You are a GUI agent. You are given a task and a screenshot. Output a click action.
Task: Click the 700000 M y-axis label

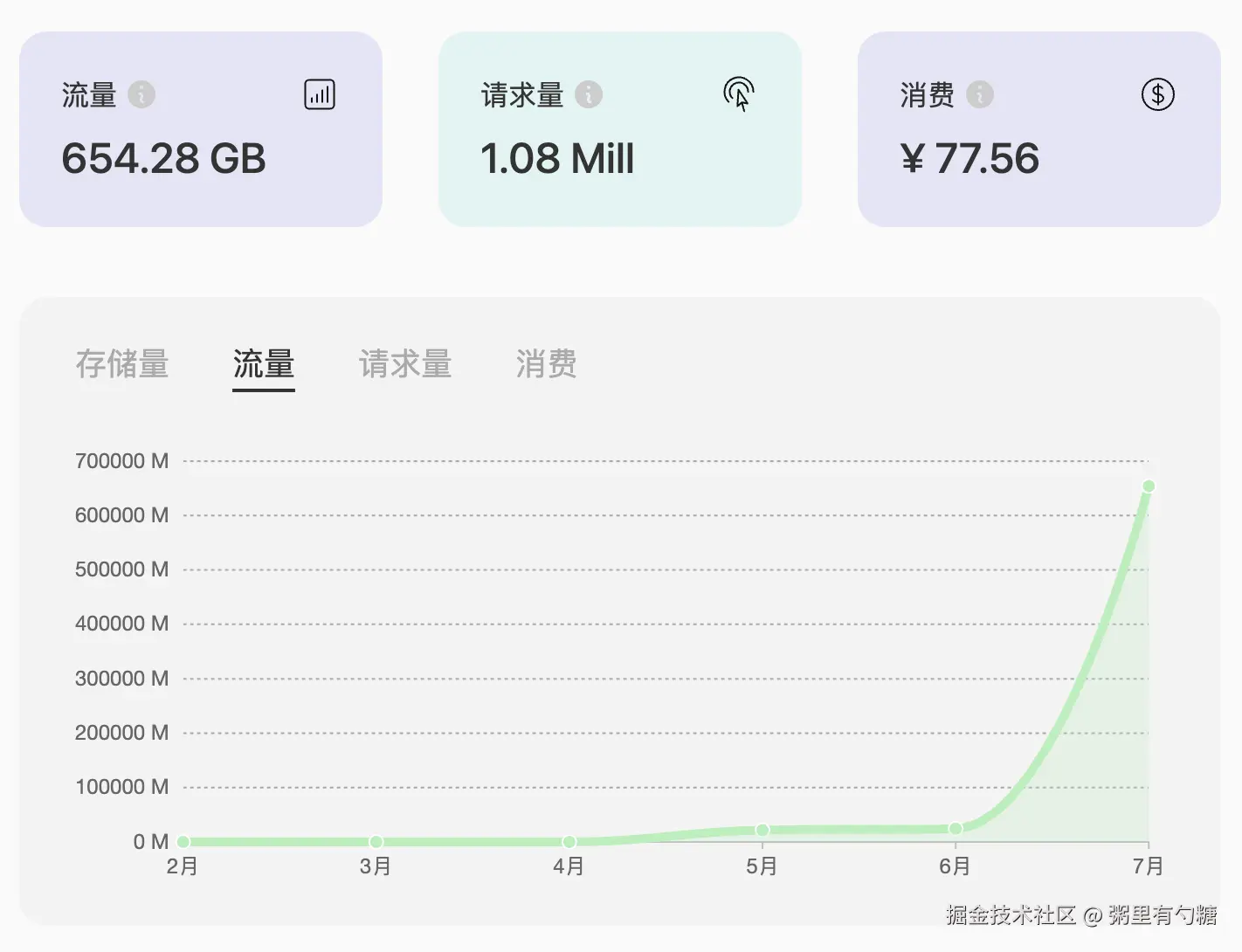point(121,461)
